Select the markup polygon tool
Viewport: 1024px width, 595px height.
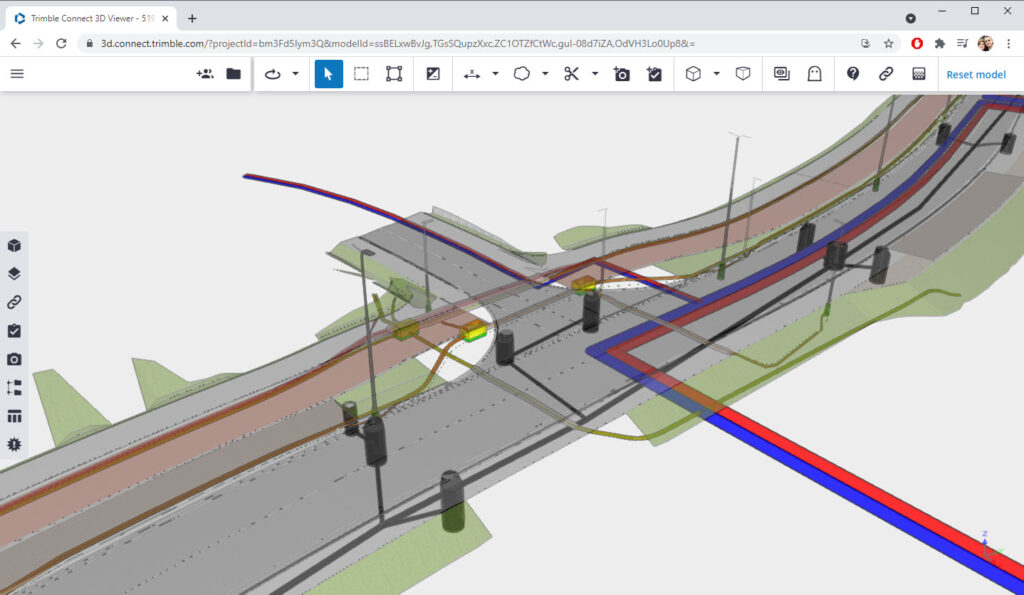point(521,74)
